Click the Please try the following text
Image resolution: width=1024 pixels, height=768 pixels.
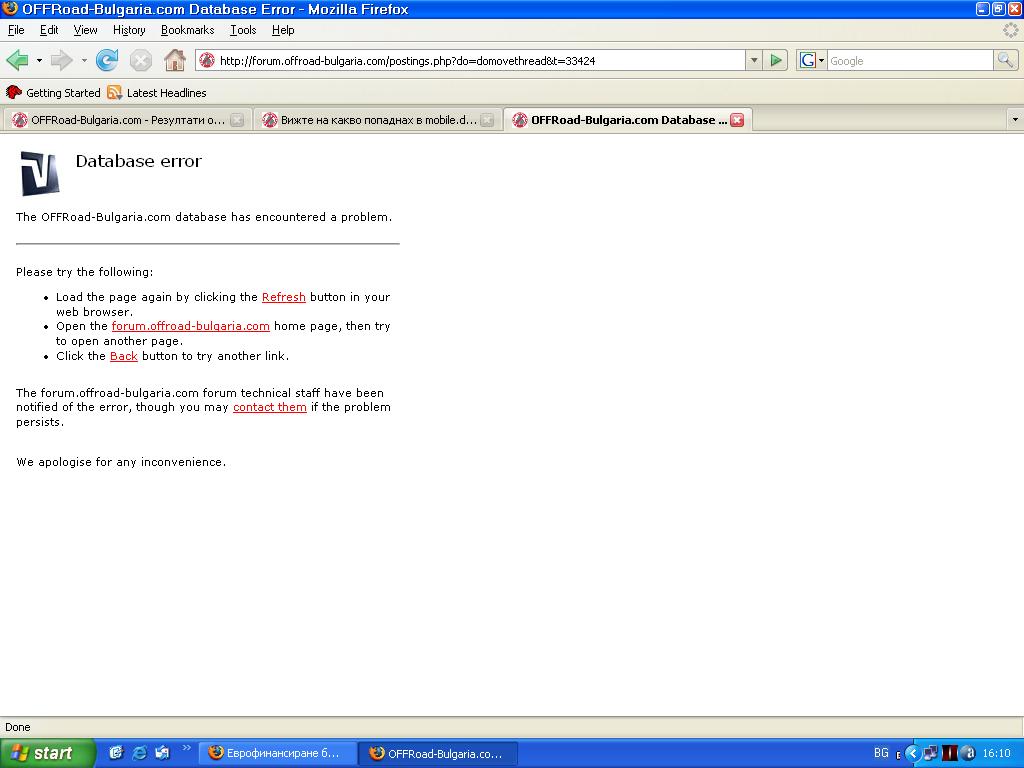click(85, 272)
